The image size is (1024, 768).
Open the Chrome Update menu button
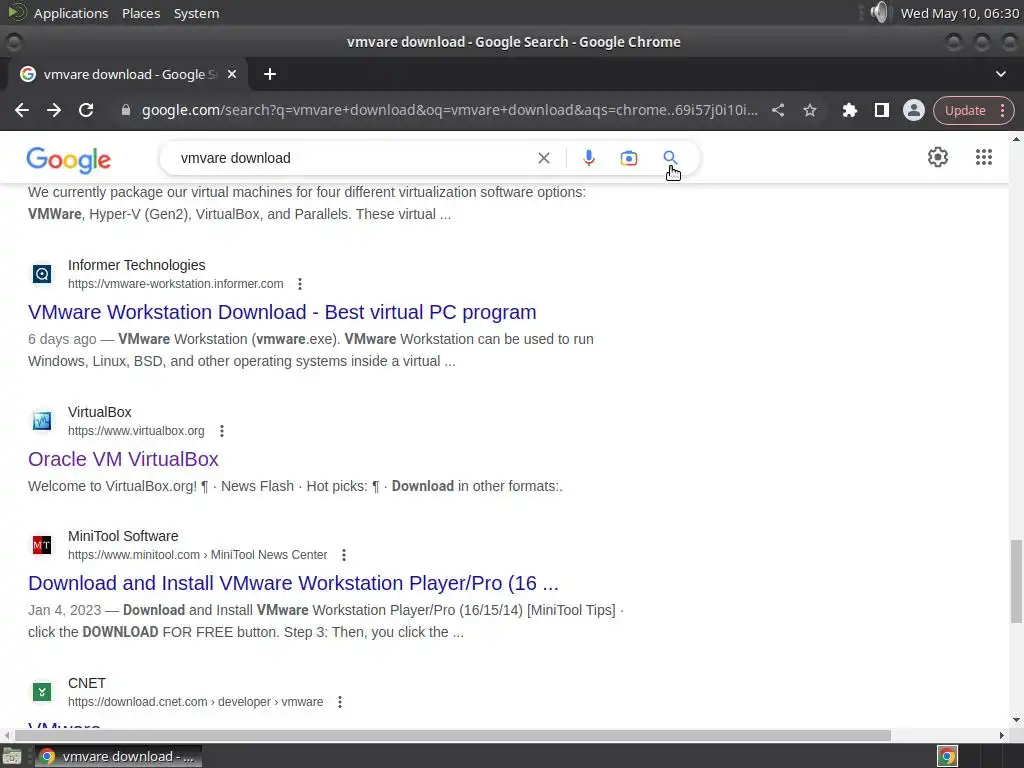pos(974,110)
